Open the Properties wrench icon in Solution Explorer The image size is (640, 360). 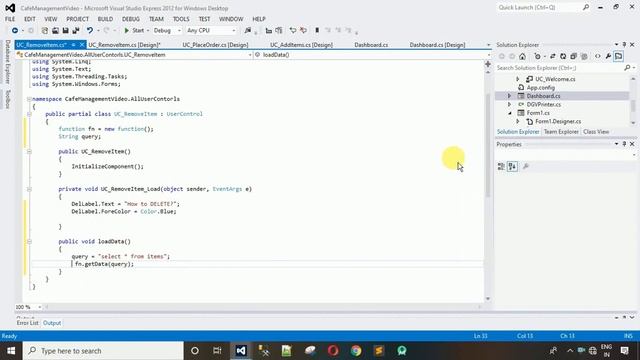coord(608,56)
